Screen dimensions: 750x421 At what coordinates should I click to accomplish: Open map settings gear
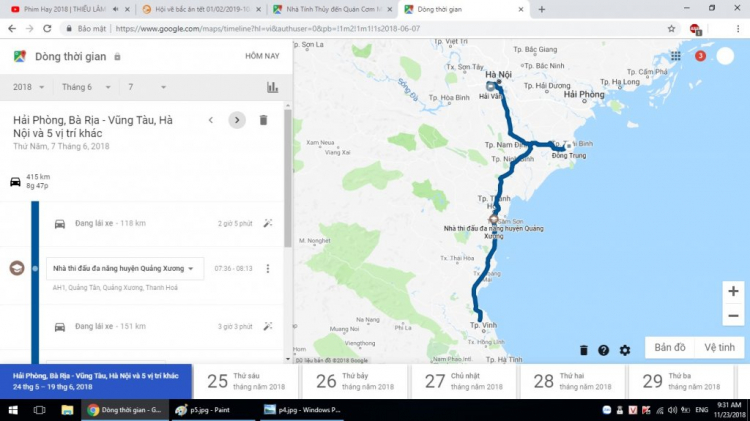coord(625,350)
